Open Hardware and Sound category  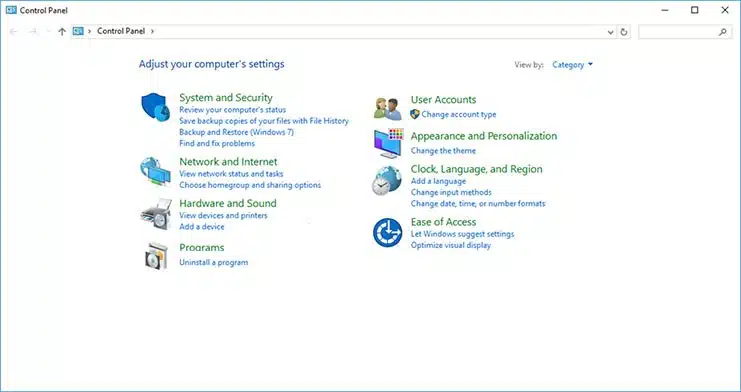[x=228, y=203]
